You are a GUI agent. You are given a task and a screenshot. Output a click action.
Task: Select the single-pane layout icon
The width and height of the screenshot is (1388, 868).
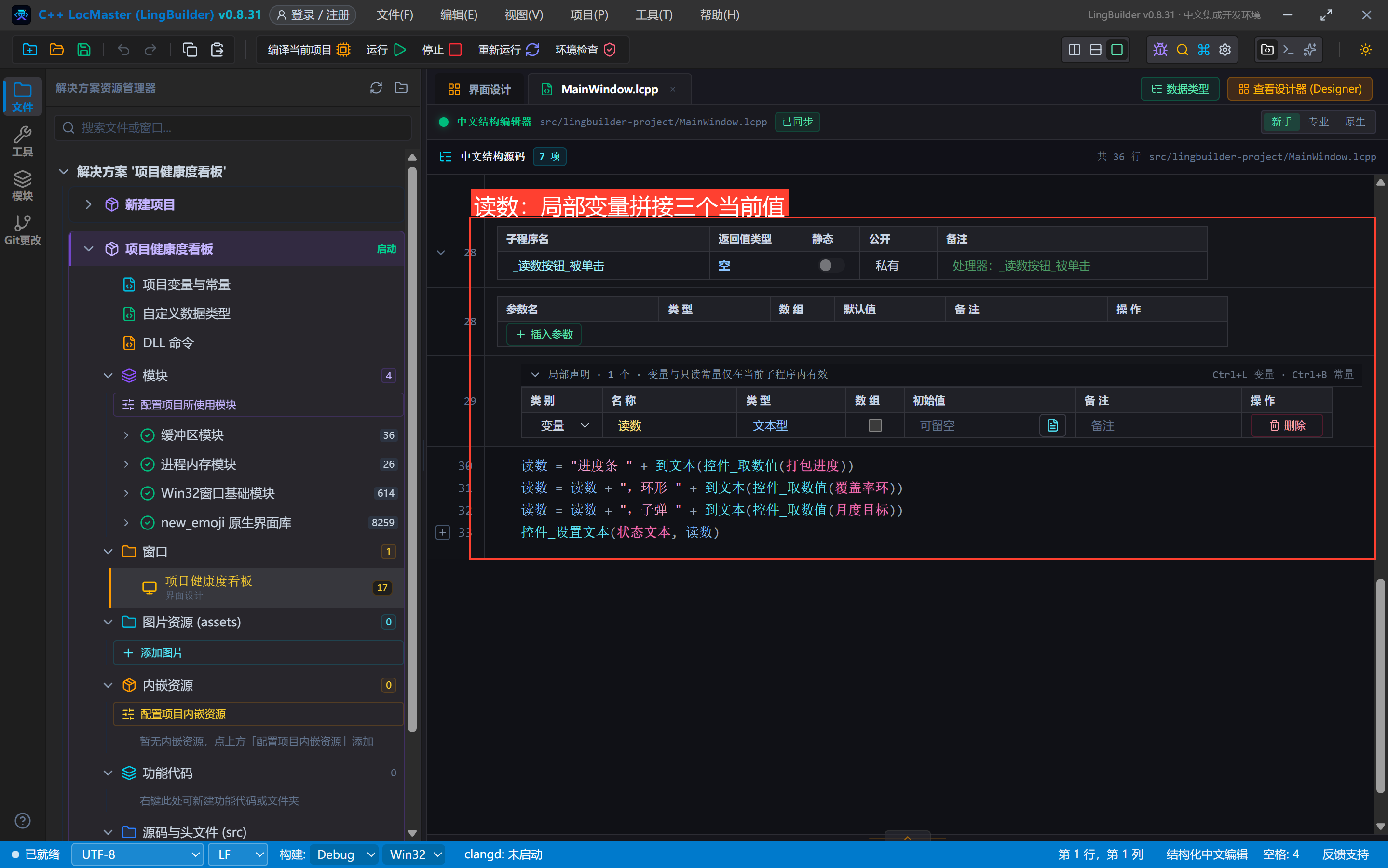click(1116, 50)
